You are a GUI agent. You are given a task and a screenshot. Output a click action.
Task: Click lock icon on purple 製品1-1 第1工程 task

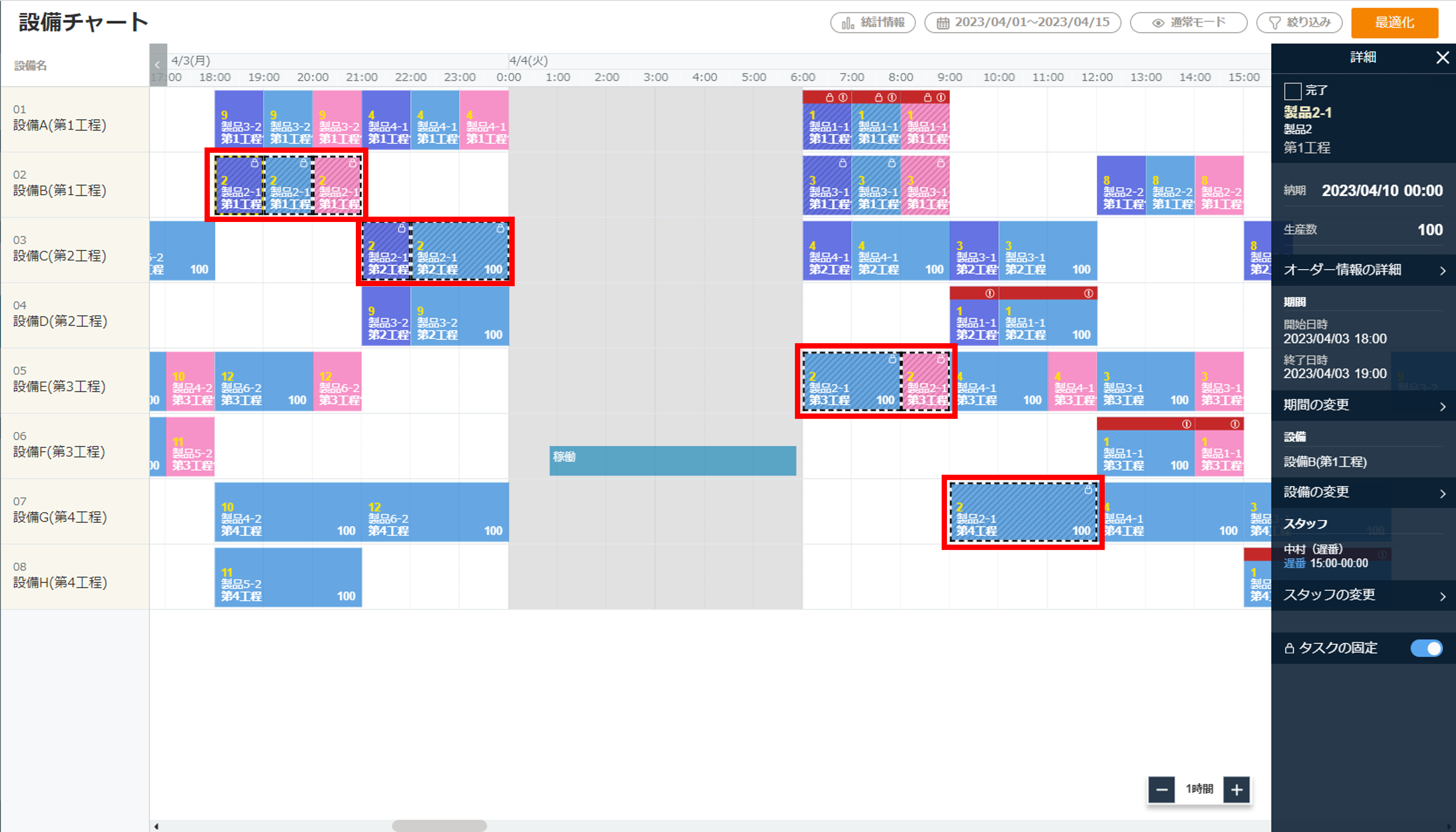[830, 98]
